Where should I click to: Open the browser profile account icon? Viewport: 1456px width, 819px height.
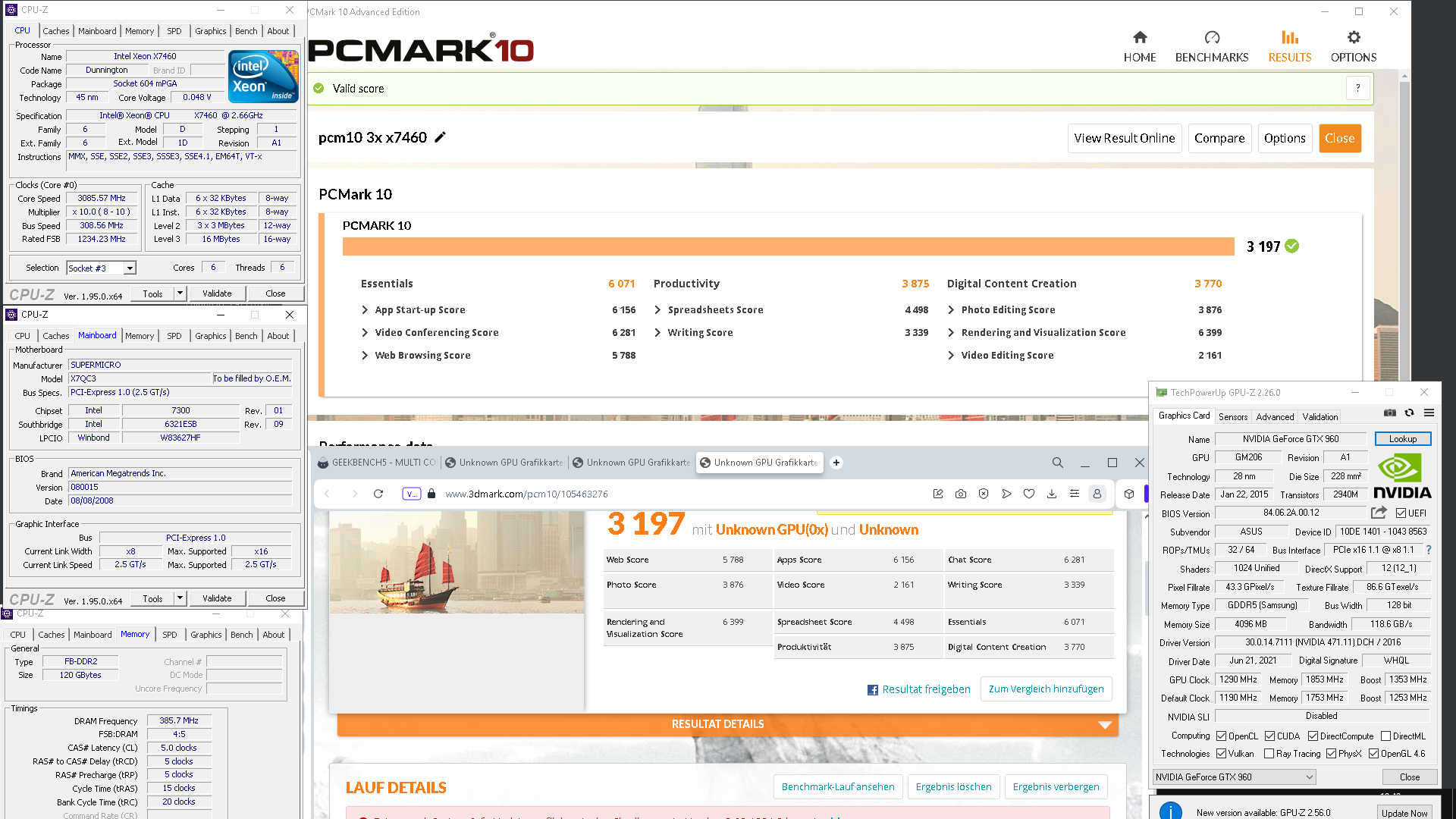coord(1097,494)
